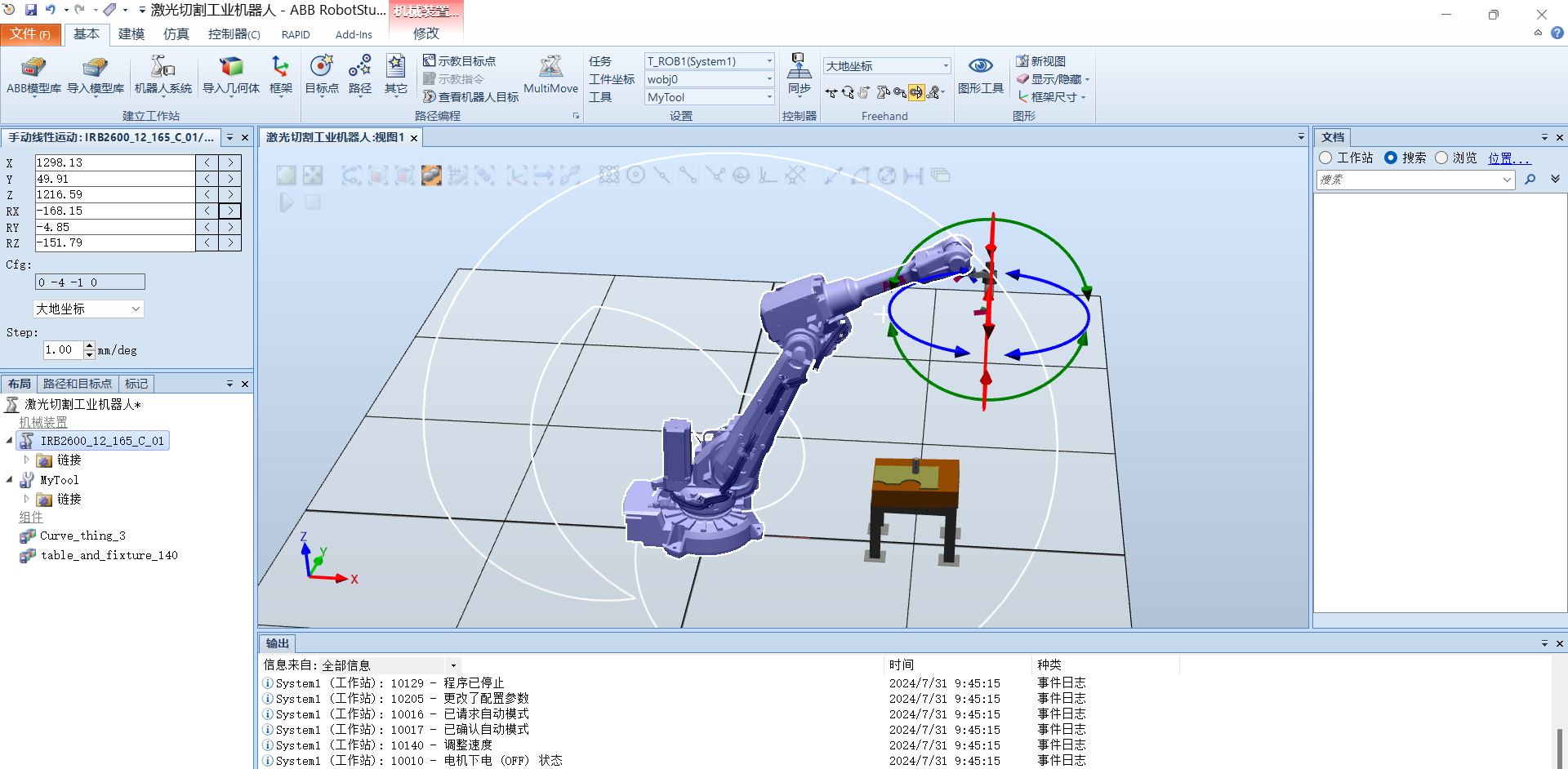Open the 框架尺寸 dropdown
This screenshot has height=769, width=1568.
pyautogui.click(x=1052, y=97)
